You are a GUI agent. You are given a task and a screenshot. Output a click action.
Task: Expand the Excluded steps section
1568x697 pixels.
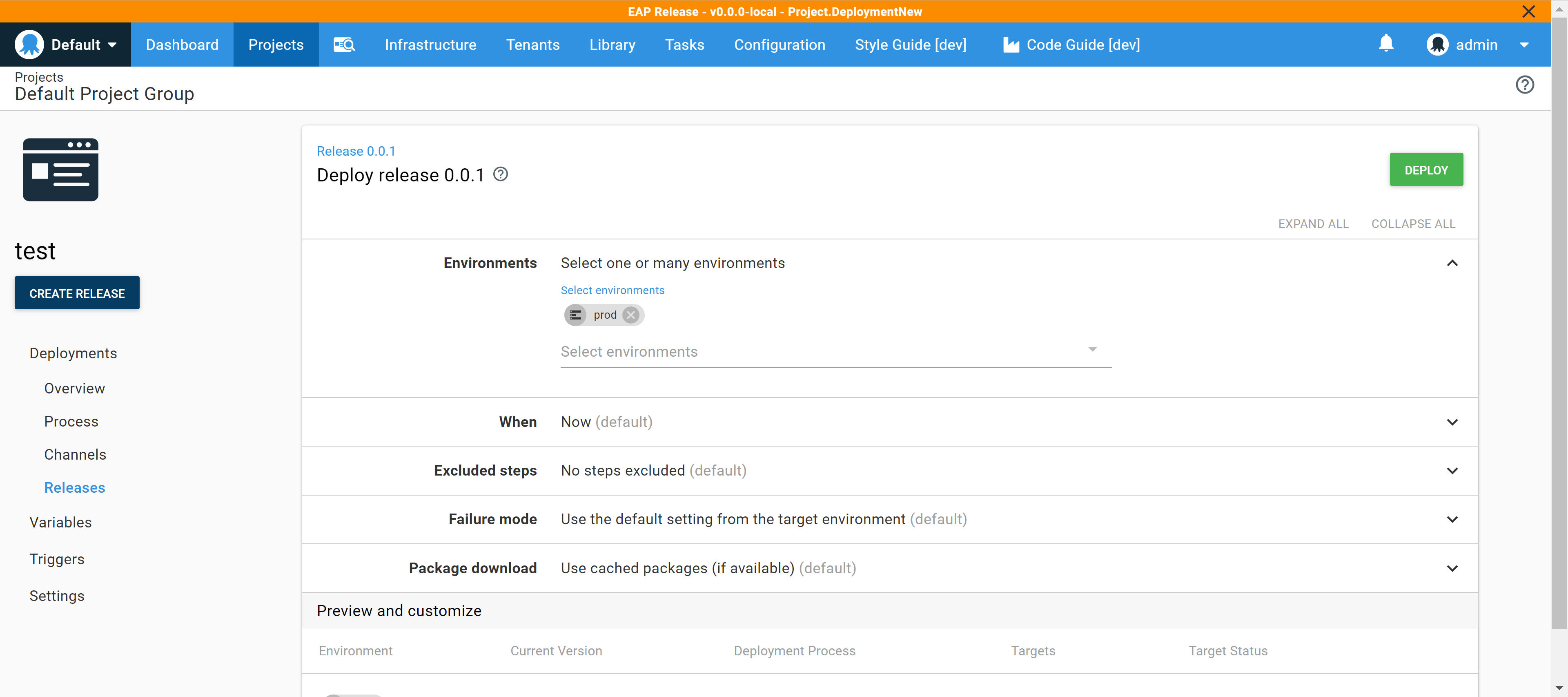pyautogui.click(x=1452, y=471)
